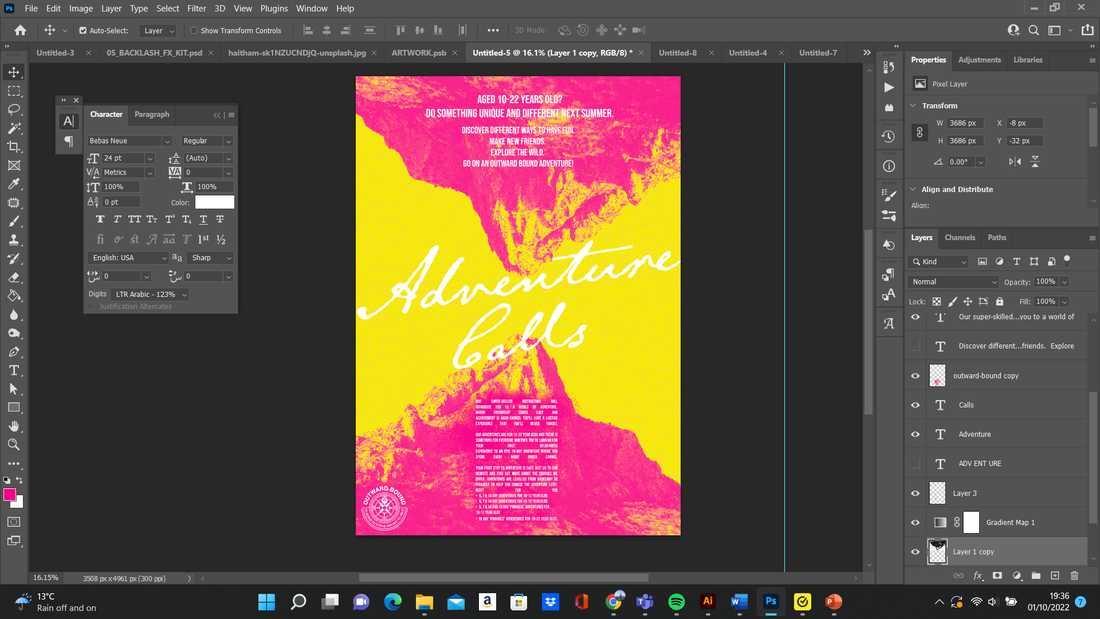Apply Underline text style
Image resolution: width=1100 pixels, height=619 pixels.
coord(203,220)
